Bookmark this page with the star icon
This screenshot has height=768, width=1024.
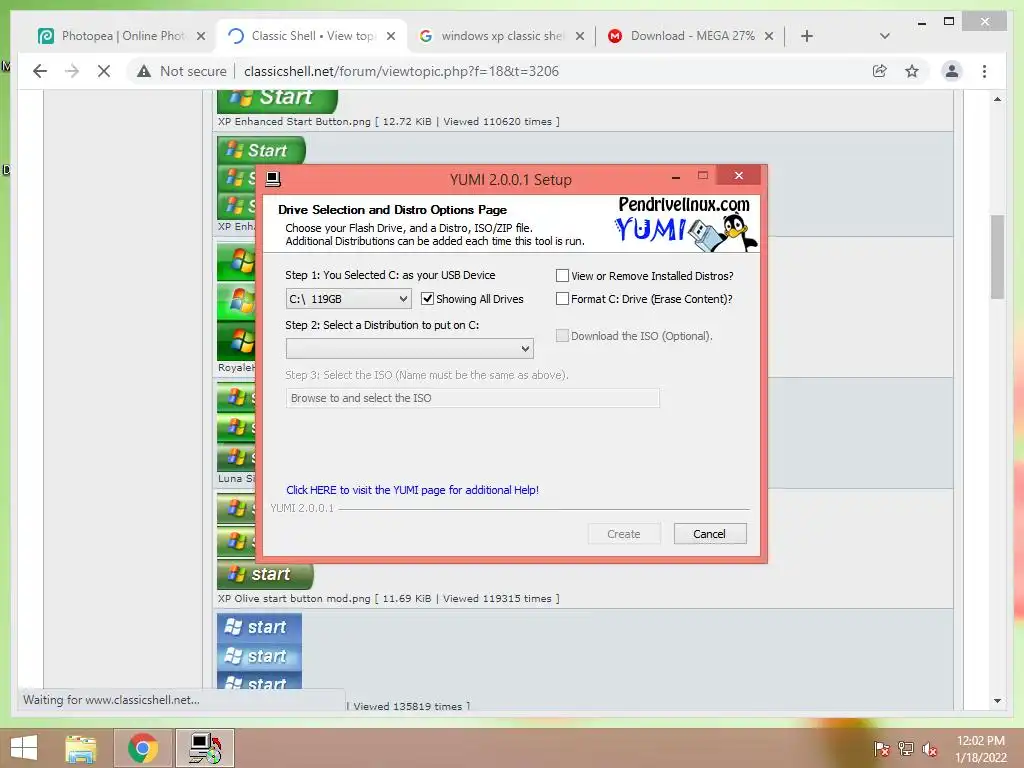[912, 71]
